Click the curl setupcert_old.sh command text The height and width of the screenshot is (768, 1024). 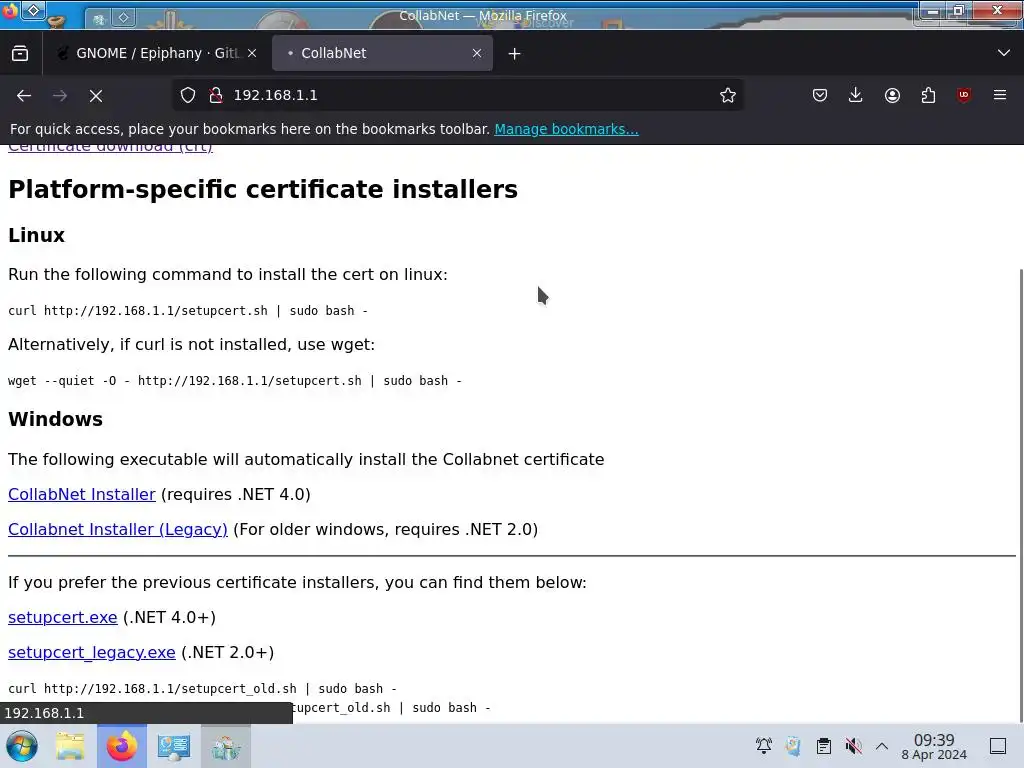(202, 689)
